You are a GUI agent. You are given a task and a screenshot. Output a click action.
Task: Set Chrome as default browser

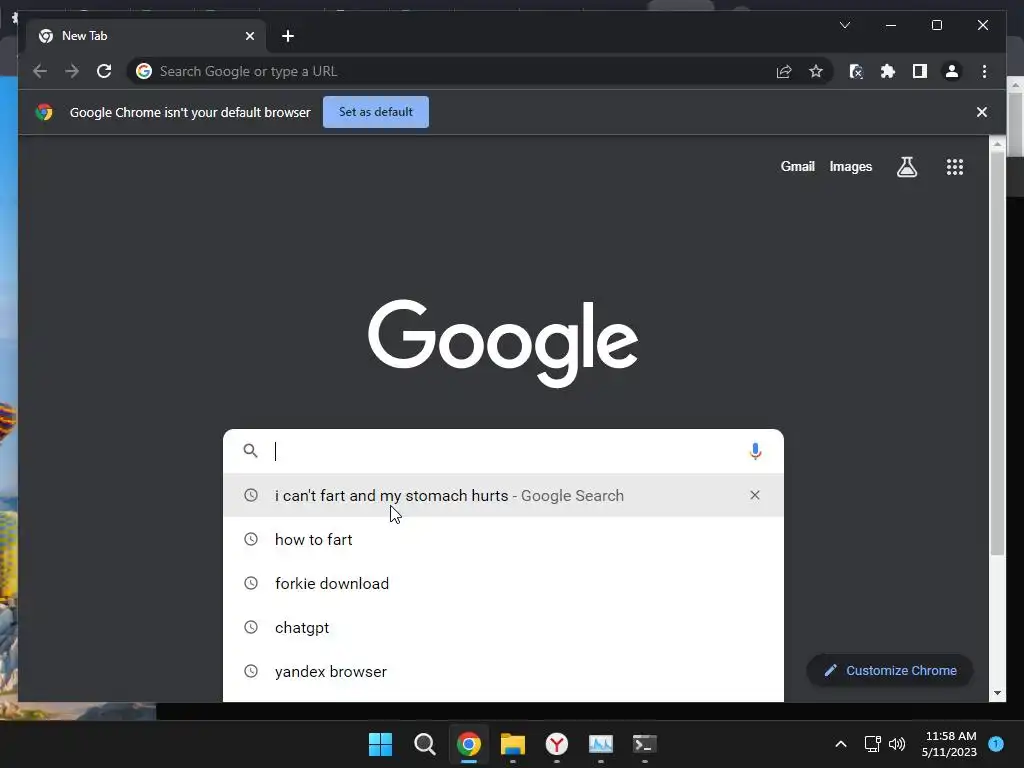coord(376,112)
